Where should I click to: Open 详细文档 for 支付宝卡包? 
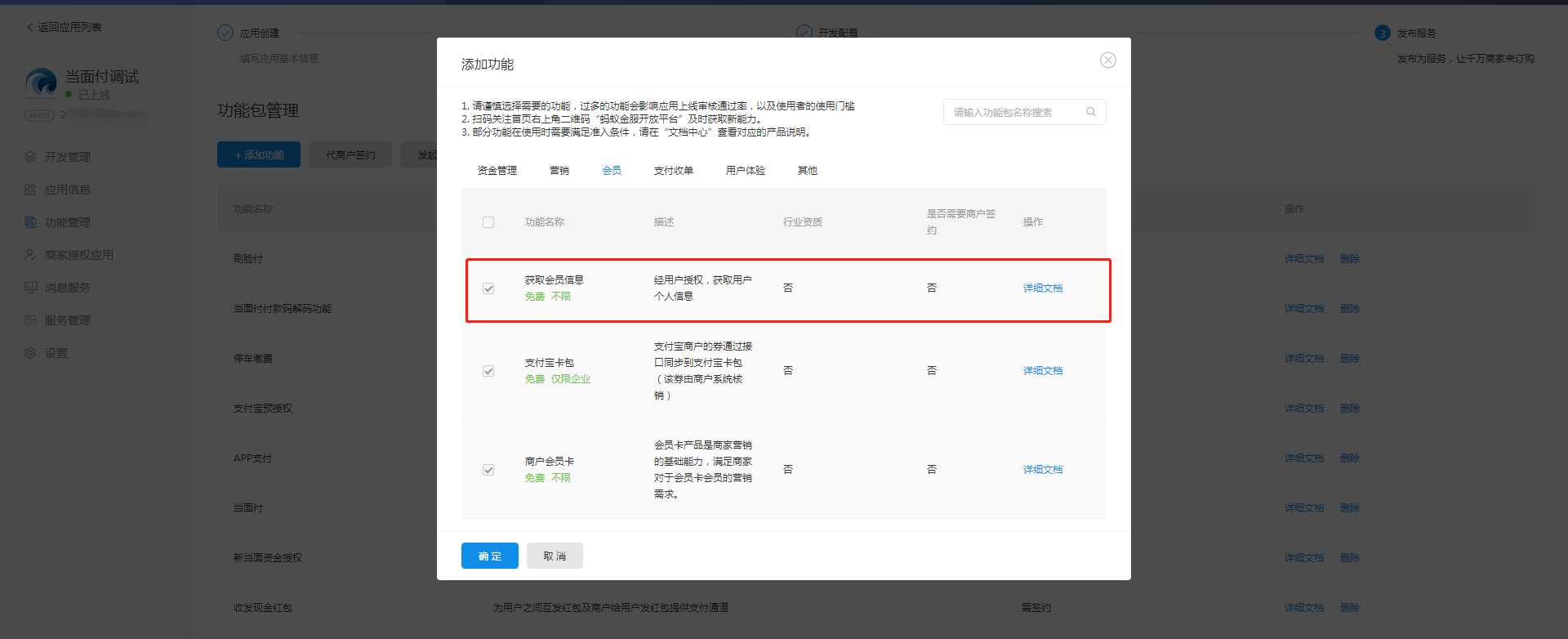coord(1043,371)
